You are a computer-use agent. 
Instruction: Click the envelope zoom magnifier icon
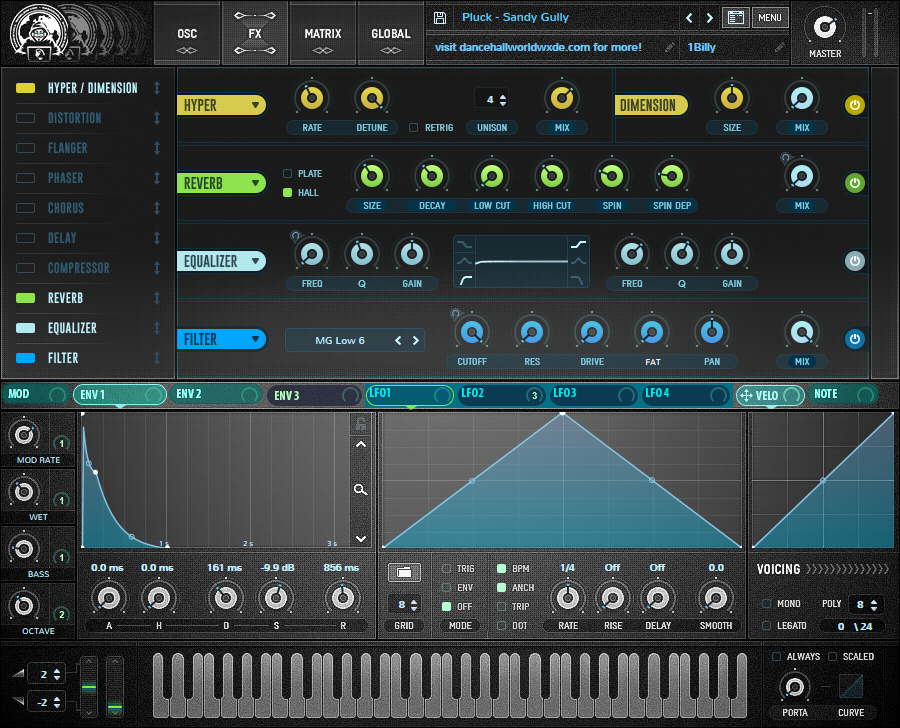click(361, 490)
